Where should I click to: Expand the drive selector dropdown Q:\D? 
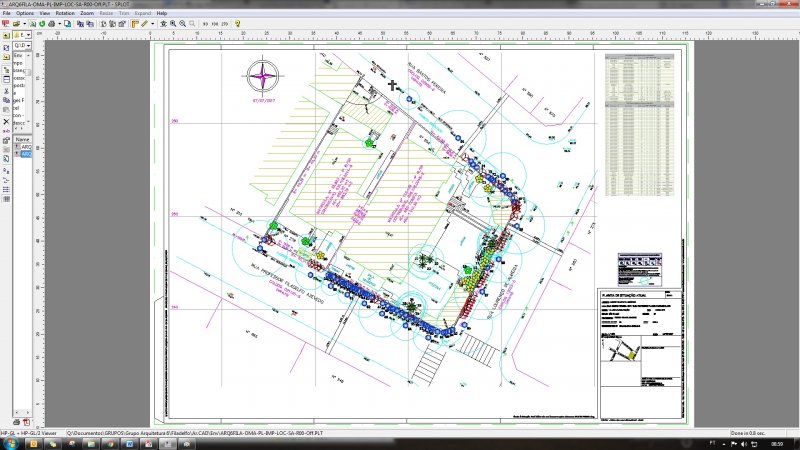[x=29, y=45]
